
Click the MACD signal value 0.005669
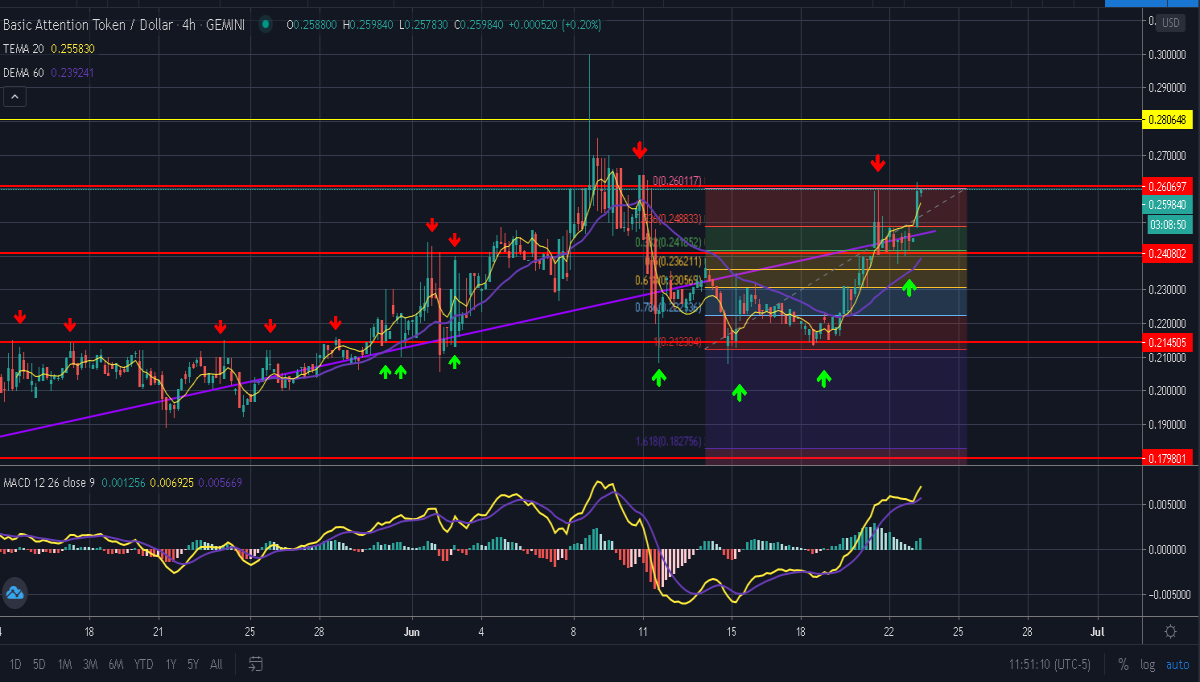pos(220,482)
